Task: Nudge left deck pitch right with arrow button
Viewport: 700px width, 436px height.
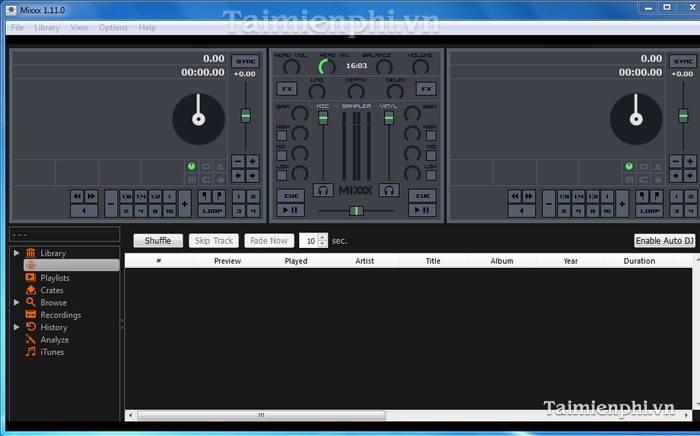Action: click(x=252, y=175)
